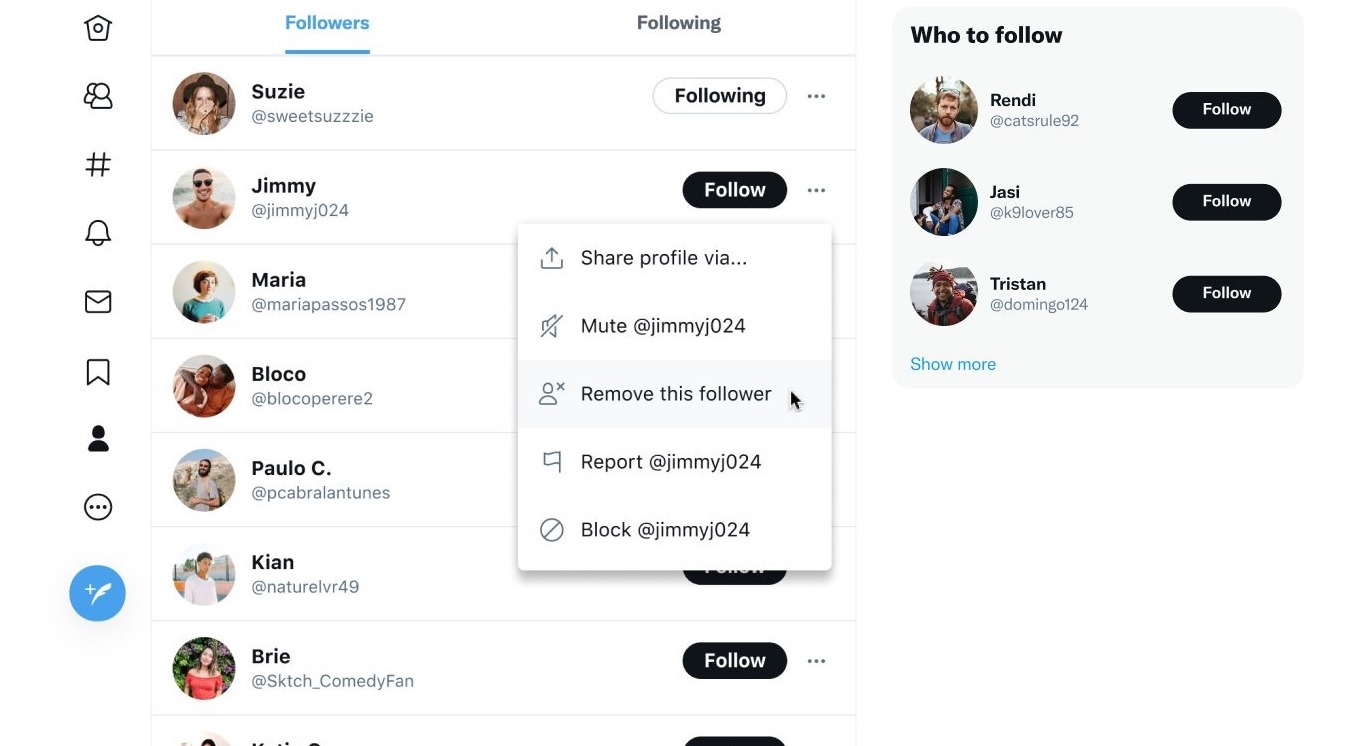Image resolution: width=1356 pixels, height=746 pixels.
Task: Open More circle icon in sidebar
Action: coord(98,507)
